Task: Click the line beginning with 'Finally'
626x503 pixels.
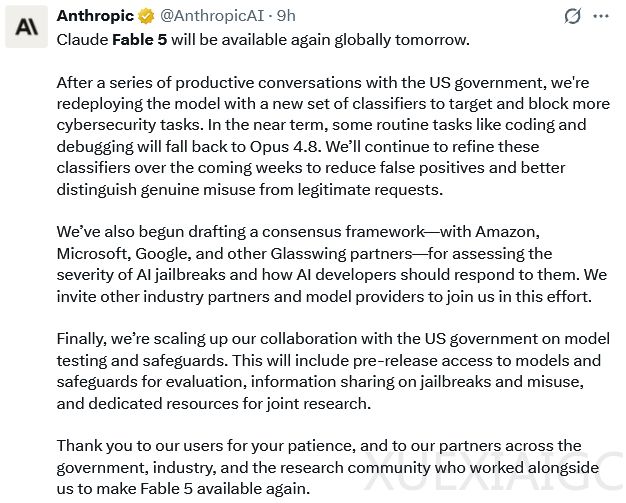Action: pyautogui.click(x=333, y=339)
